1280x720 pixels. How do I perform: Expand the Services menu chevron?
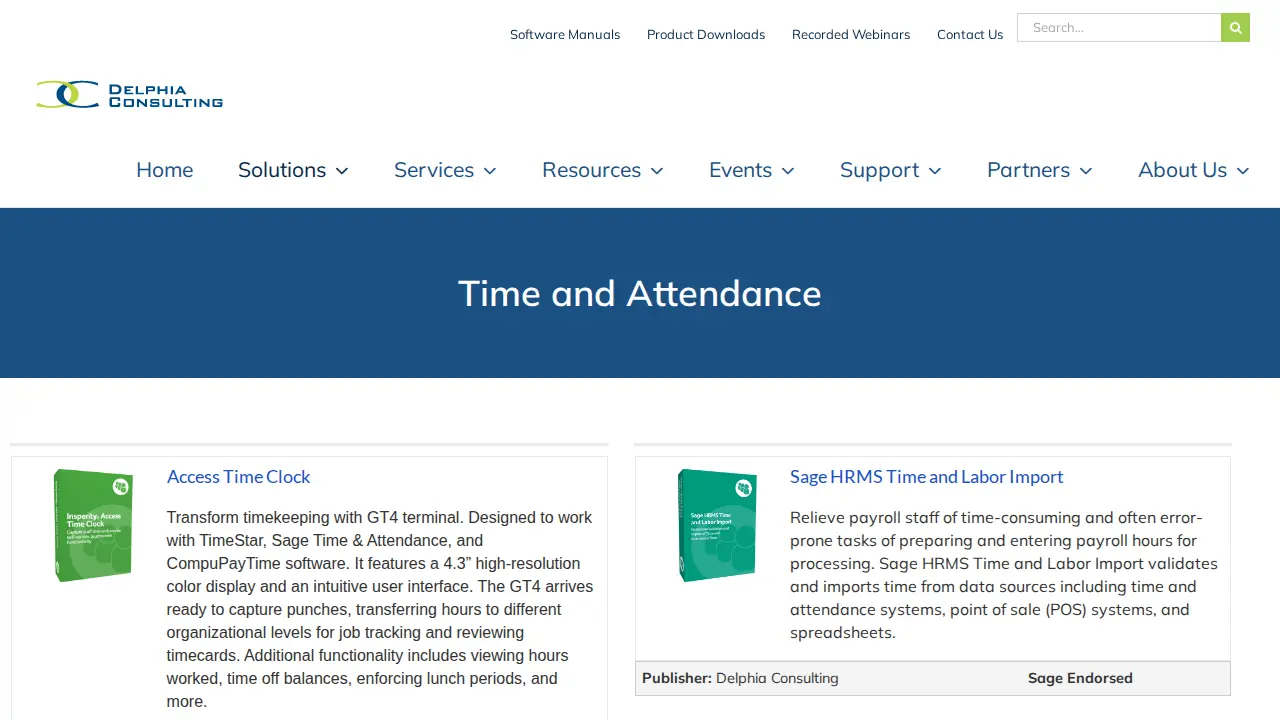(x=490, y=171)
